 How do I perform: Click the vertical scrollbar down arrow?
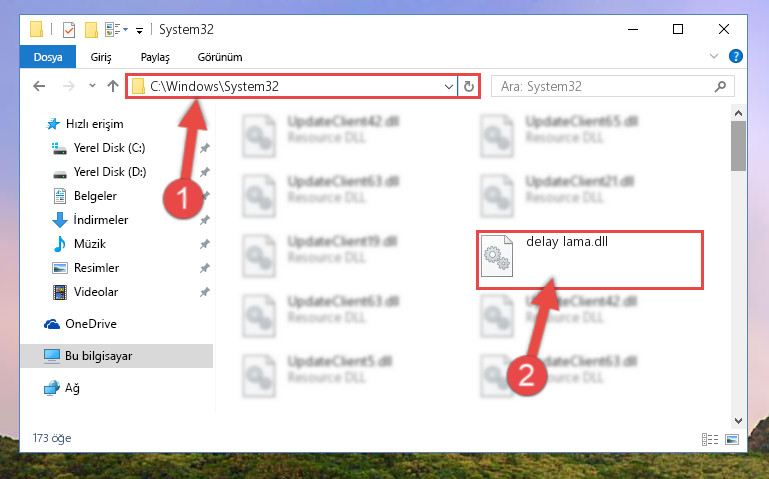738,421
